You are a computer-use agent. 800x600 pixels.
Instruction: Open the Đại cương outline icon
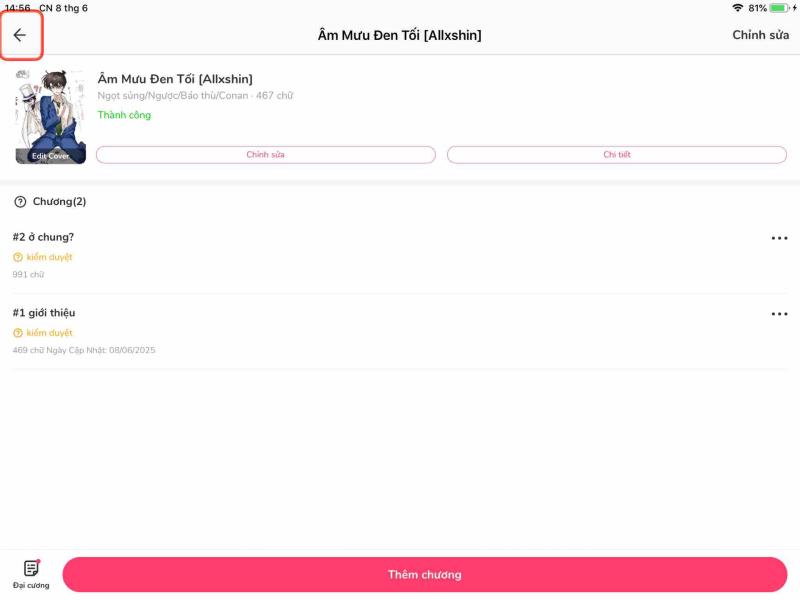31,574
